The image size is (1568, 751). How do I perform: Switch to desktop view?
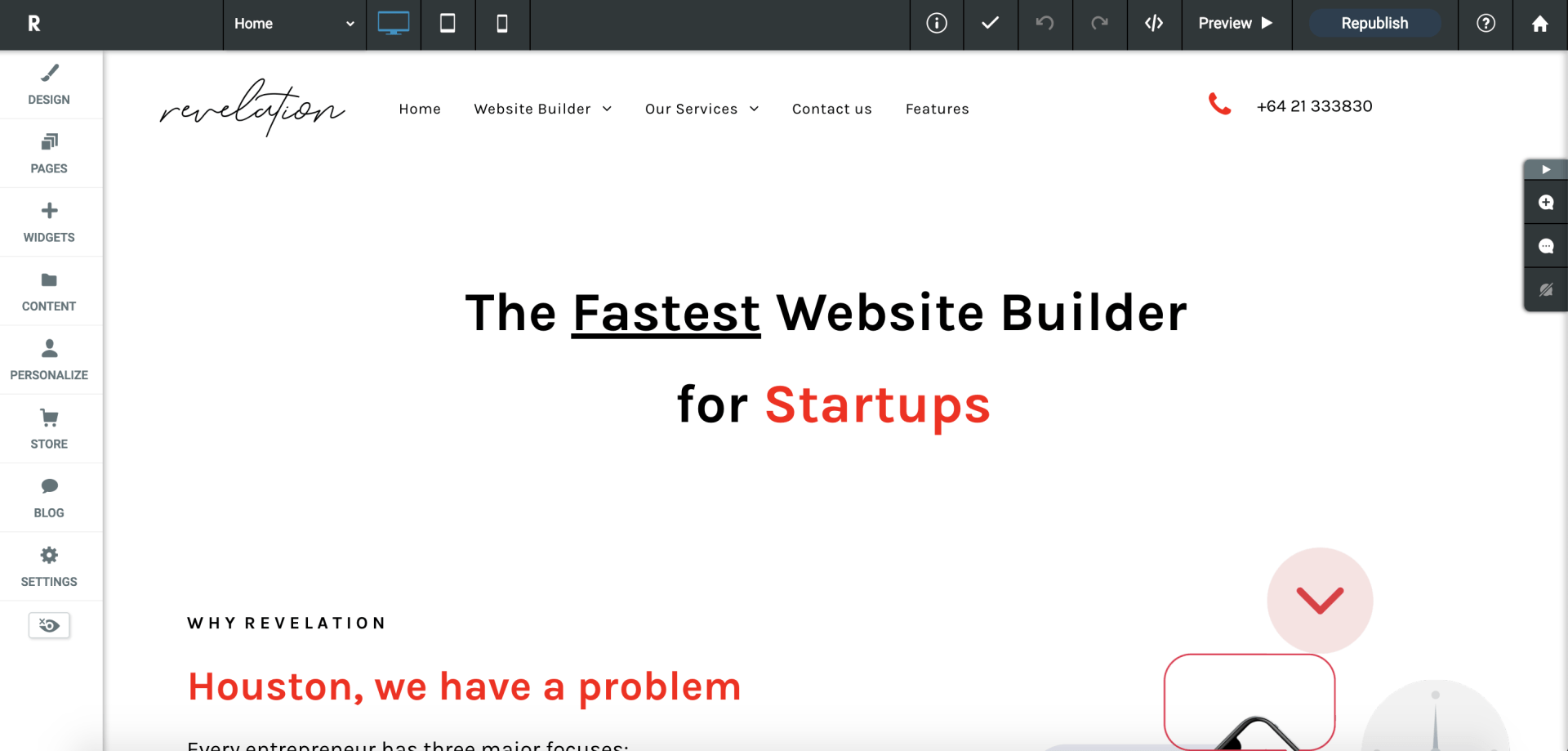[394, 24]
